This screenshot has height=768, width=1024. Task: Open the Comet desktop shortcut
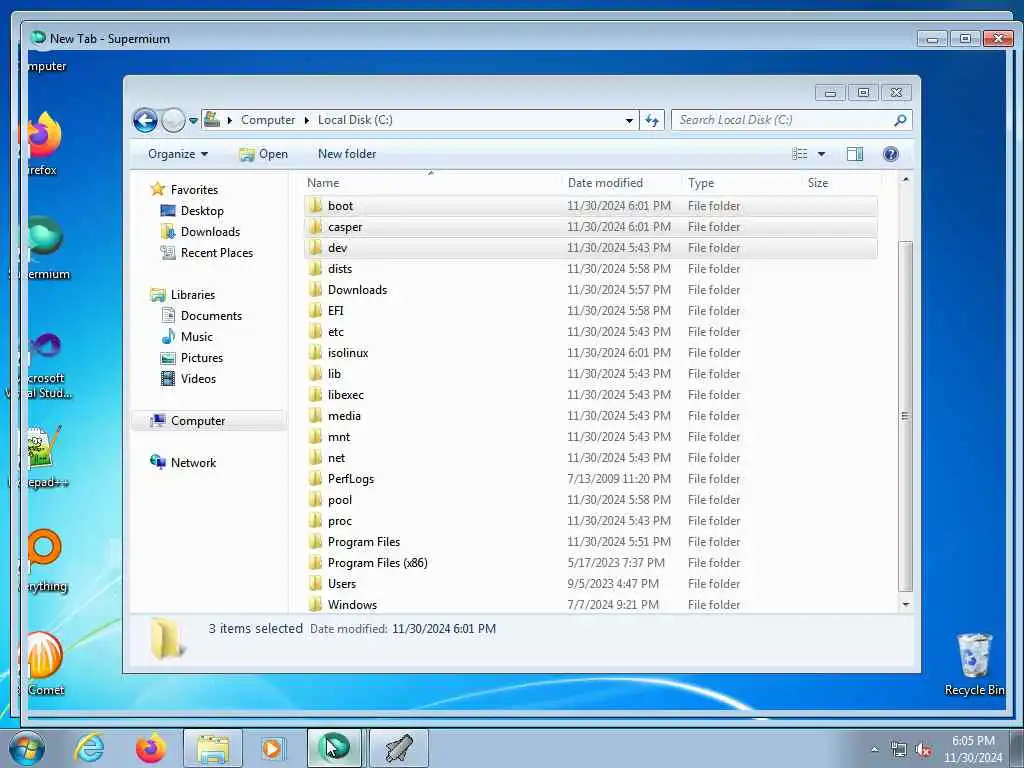pyautogui.click(x=44, y=662)
